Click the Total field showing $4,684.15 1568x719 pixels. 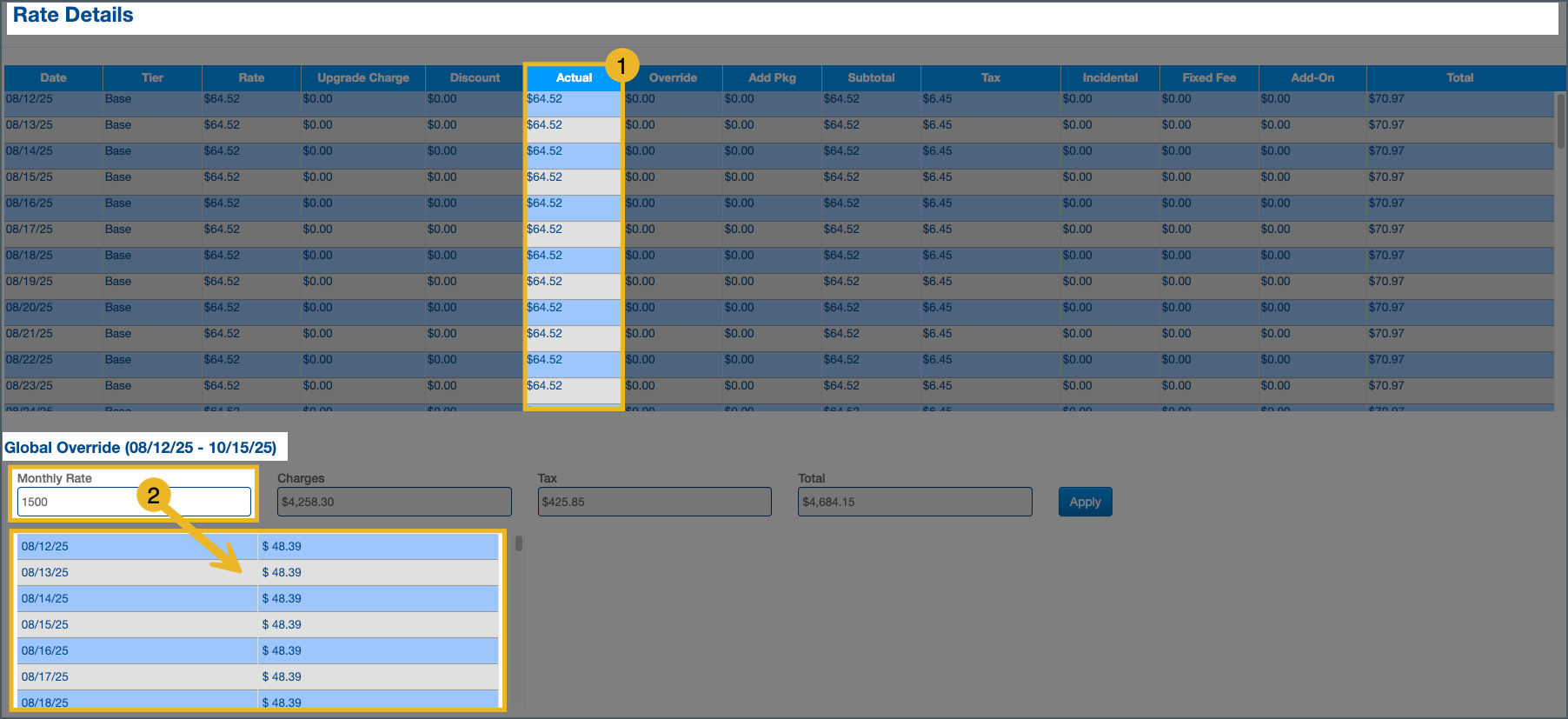pos(914,502)
